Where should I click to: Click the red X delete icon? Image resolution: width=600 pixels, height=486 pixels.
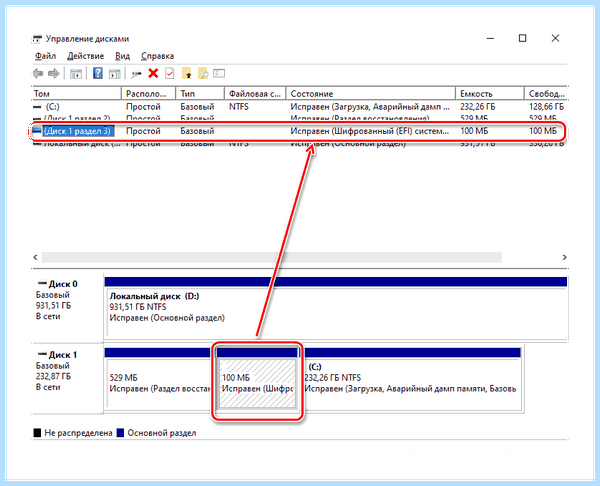pos(153,73)
